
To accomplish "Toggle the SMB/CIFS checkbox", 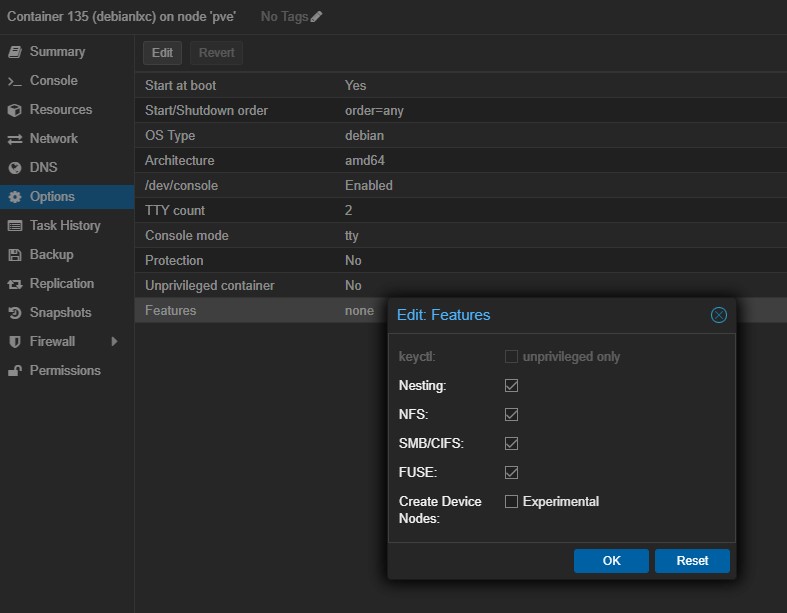I will tap(511, 443).
